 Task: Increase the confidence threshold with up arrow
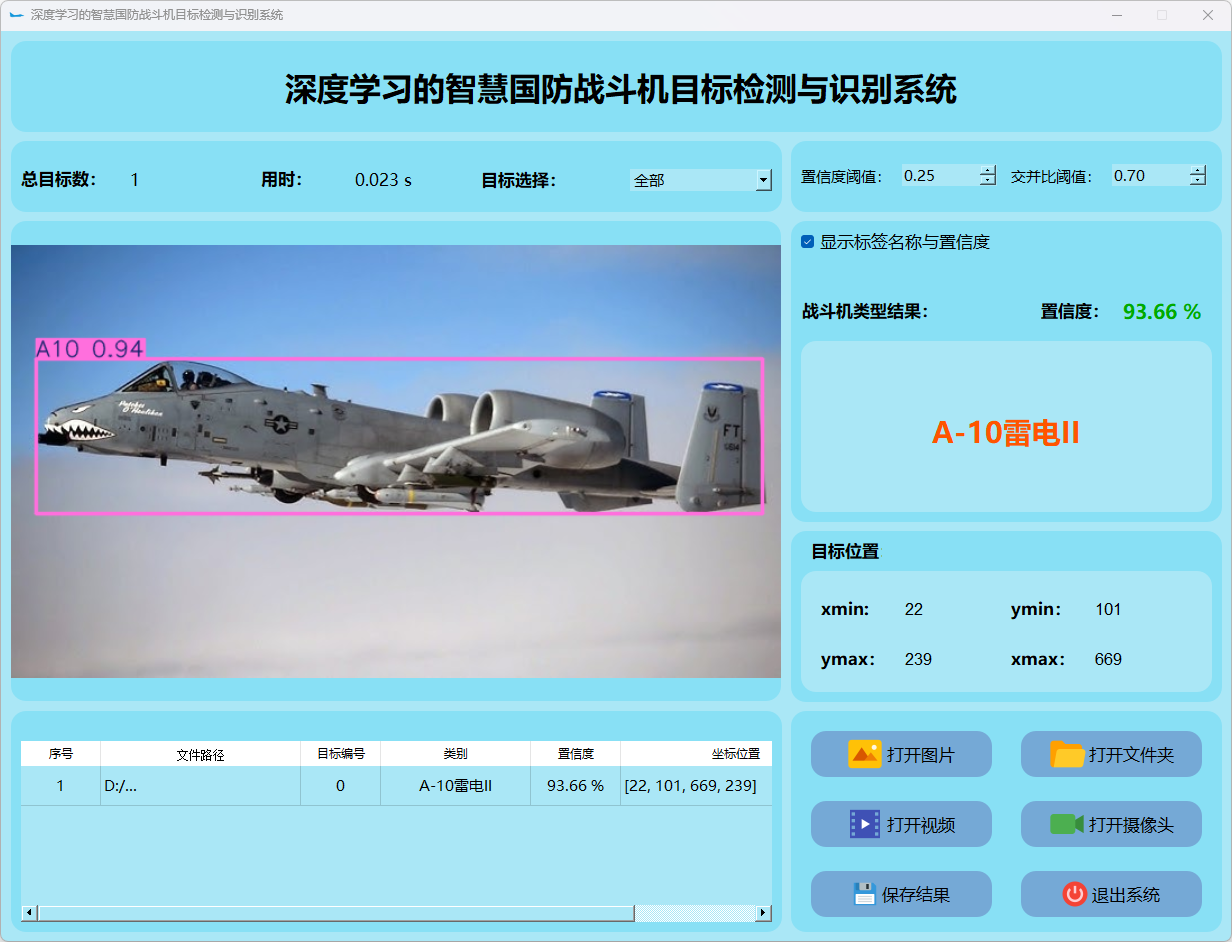tap(988, 170)
